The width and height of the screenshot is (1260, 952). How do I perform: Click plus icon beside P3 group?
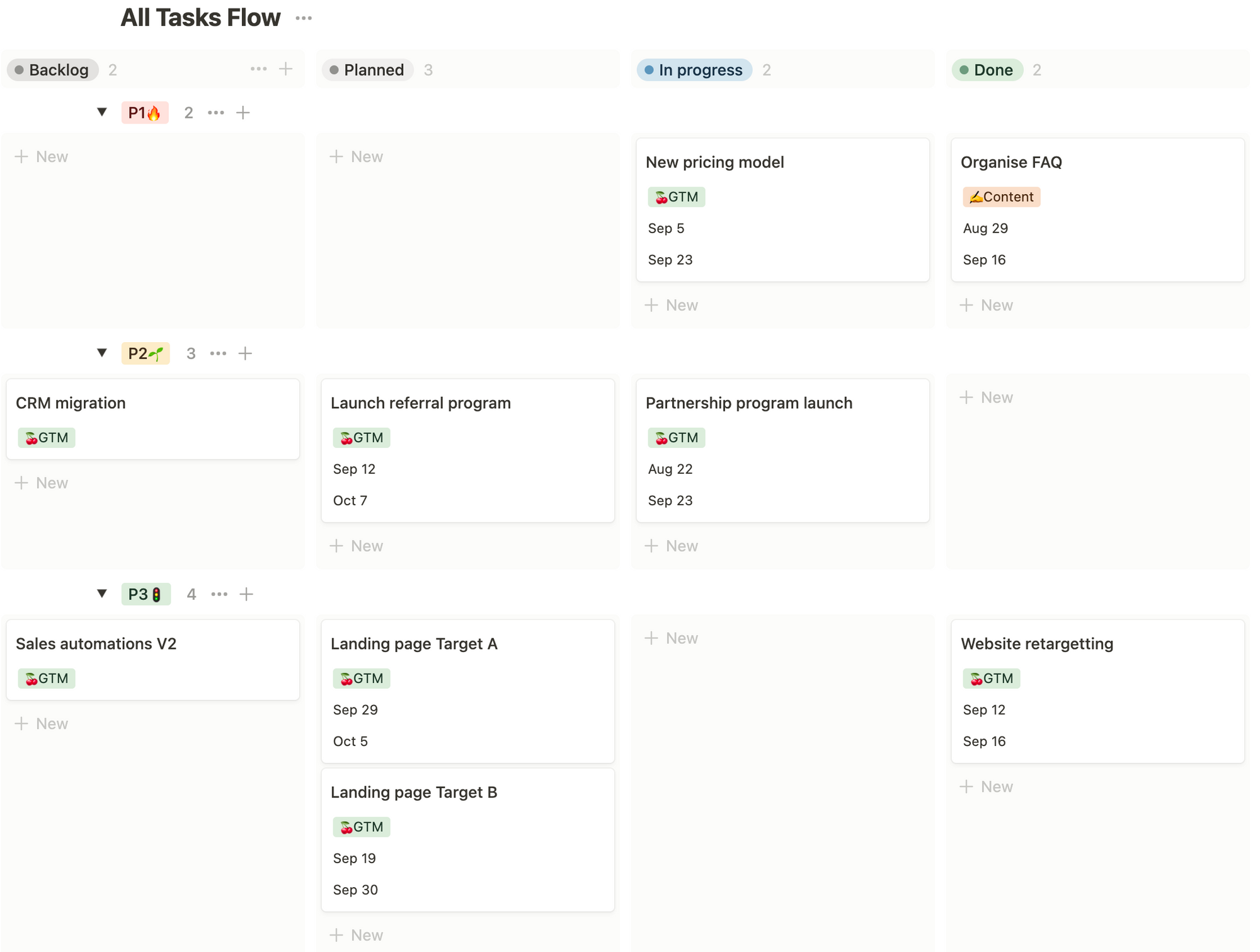click(x=246, y=594)
